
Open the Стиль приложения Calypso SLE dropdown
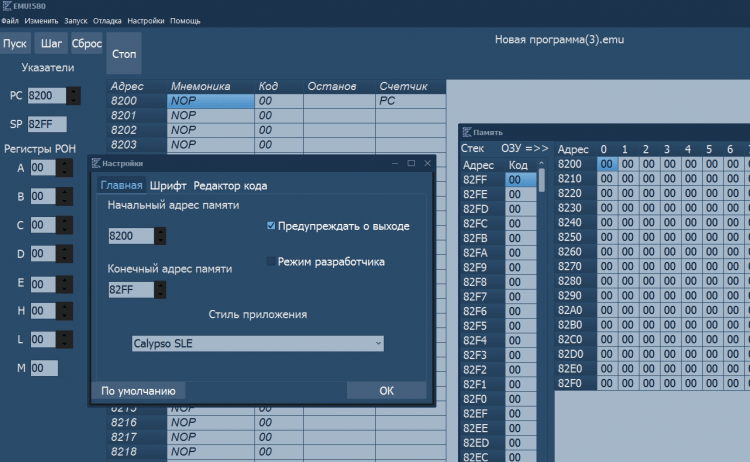click(x=257, y=343)
